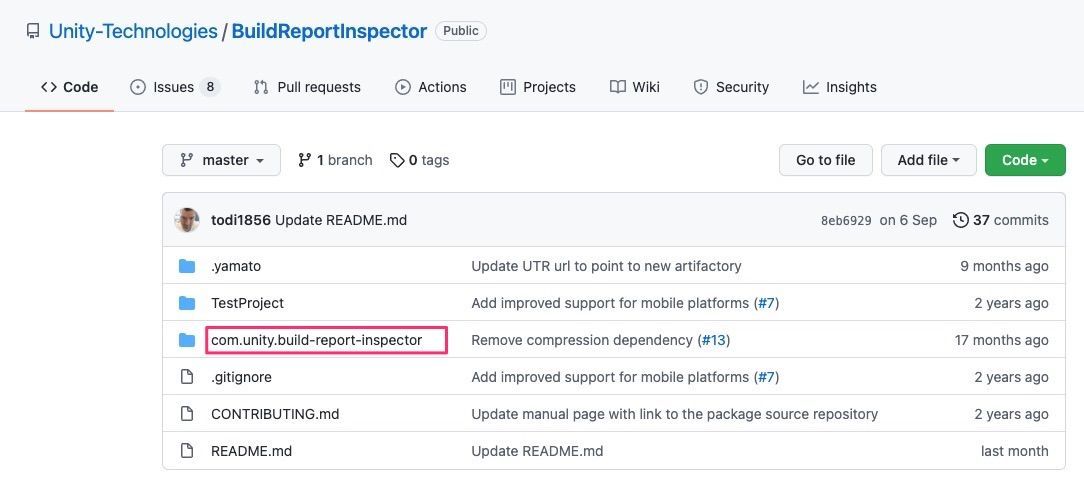Open commit Remove compression dependency
The width and height of the screenshot is (1084, 480).
click(x=581, y=340)
